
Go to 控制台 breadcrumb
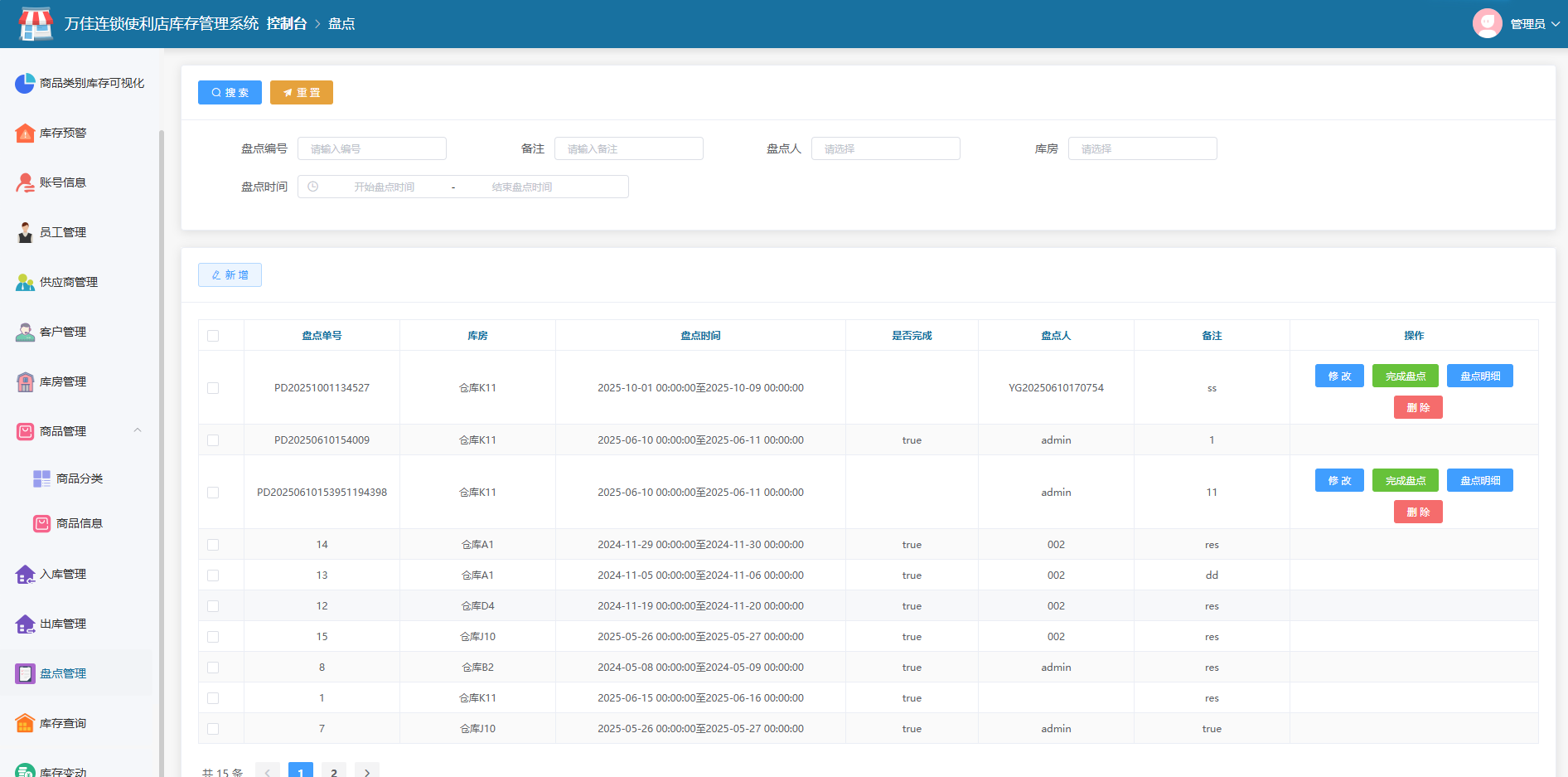pyautogui.click(x=287, y=24)
